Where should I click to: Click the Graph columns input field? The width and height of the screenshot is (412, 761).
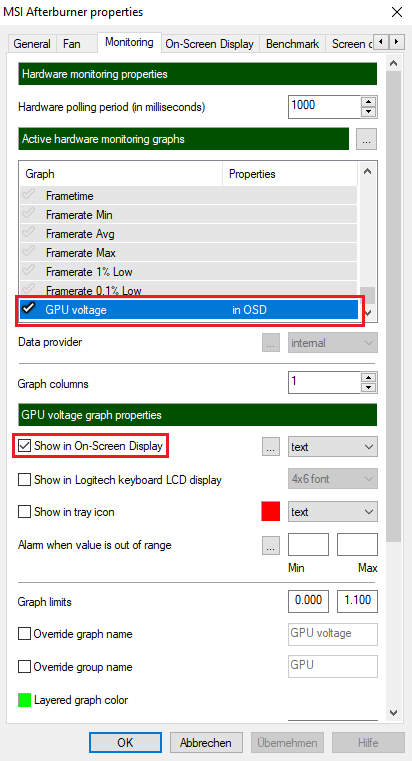pos(325,383)
